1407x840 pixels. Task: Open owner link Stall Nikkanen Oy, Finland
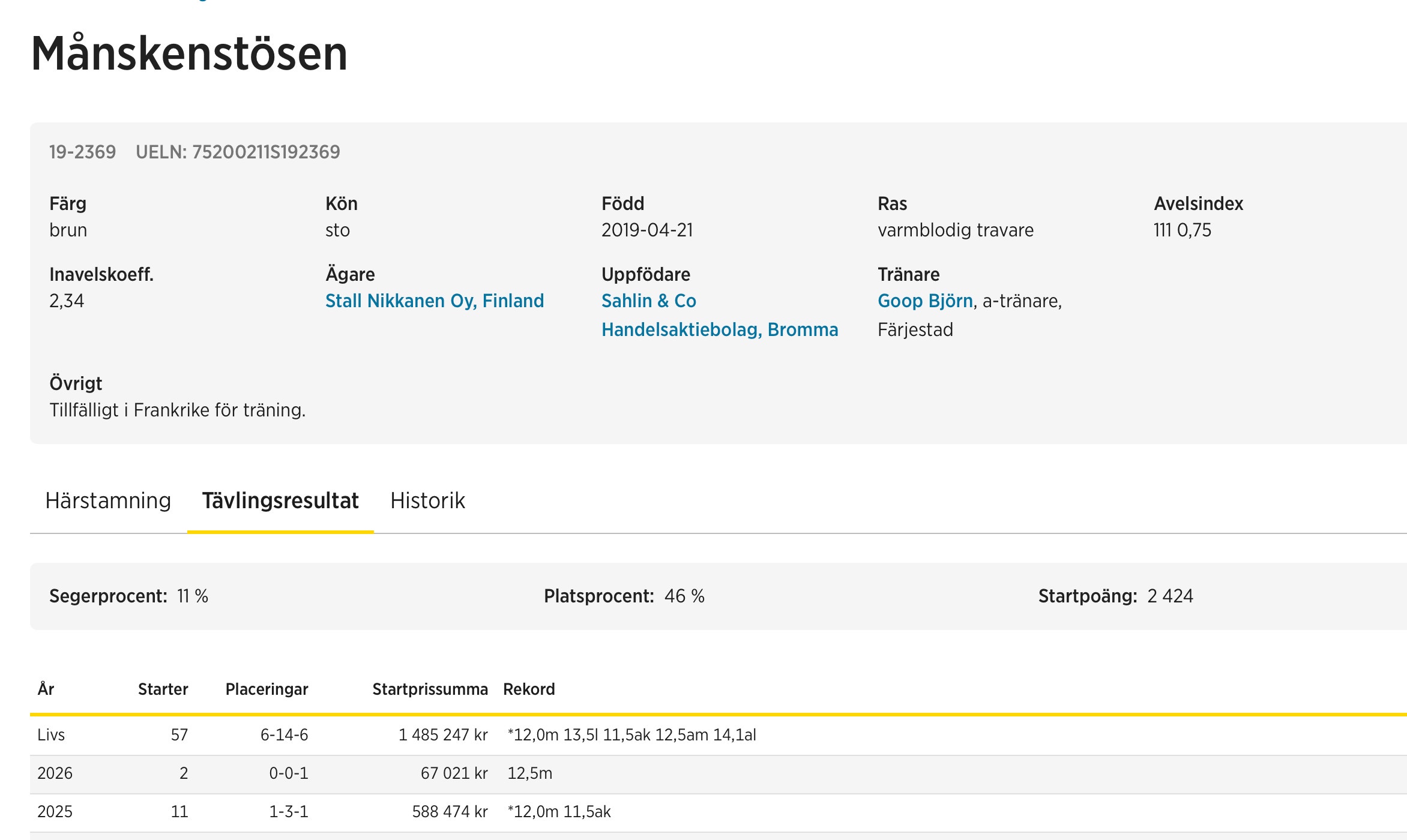pos(434,301)
